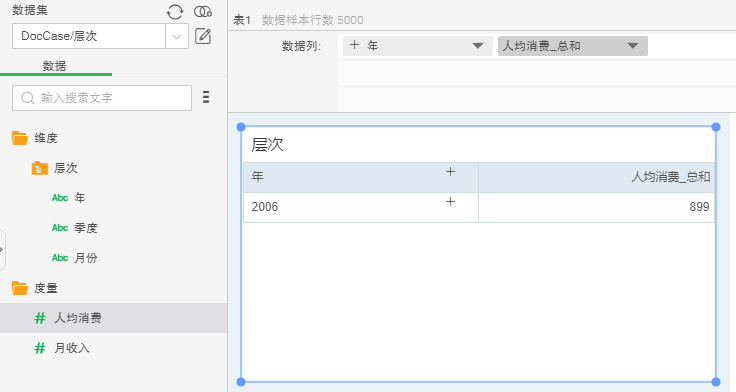Expand the collapsed side panel arrow
The width and height of the screenshot is (736, 392).
[x=2, y=250]
